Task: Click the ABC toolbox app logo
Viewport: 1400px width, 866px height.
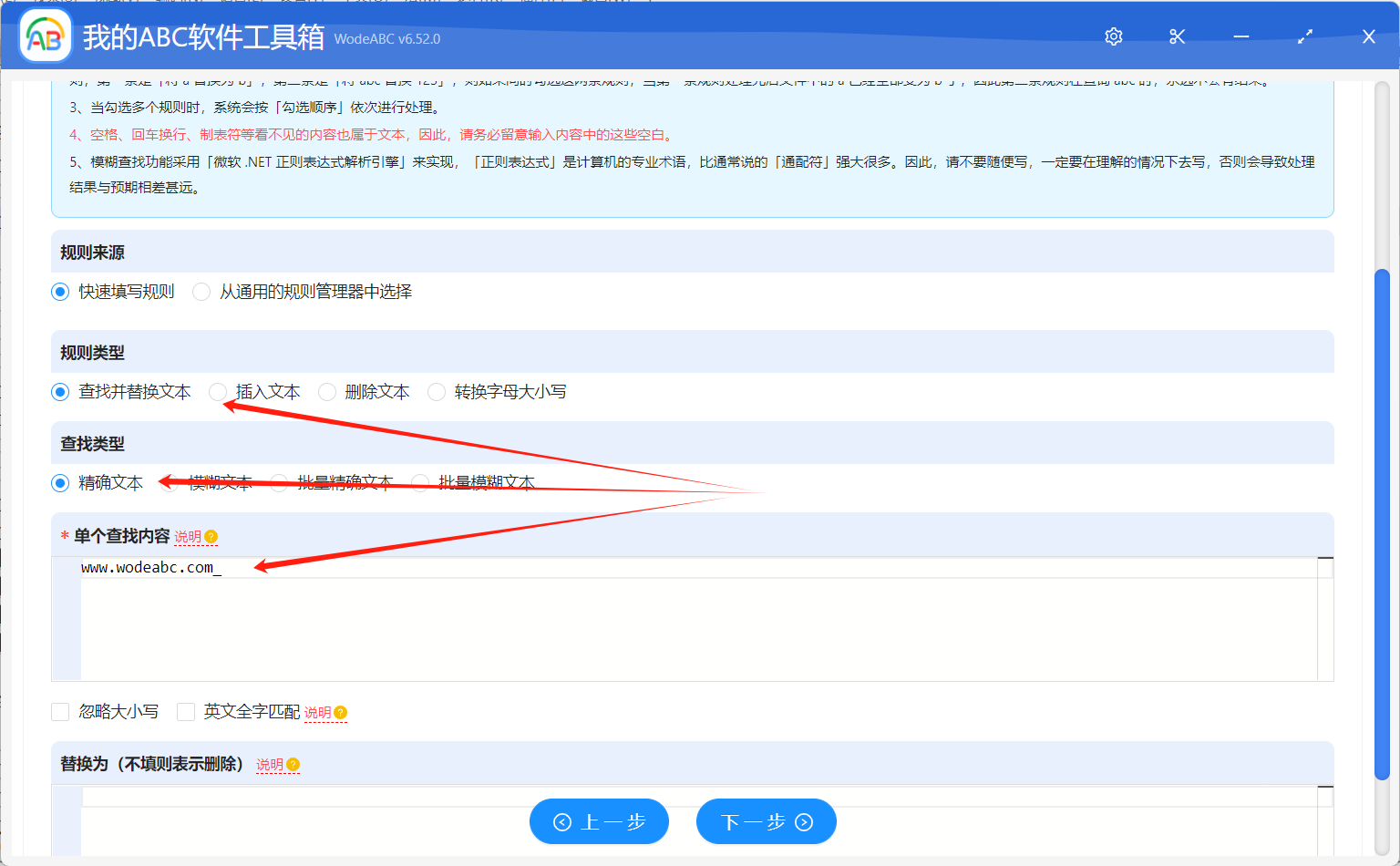Action: 46,36
